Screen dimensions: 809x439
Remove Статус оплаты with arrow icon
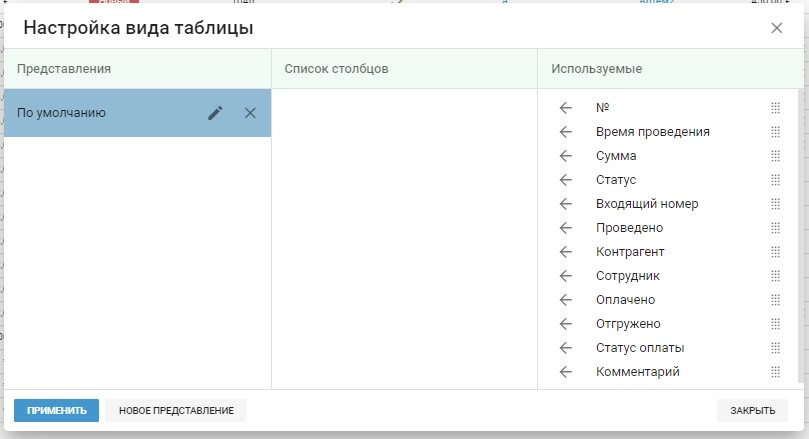pos(566,348)
